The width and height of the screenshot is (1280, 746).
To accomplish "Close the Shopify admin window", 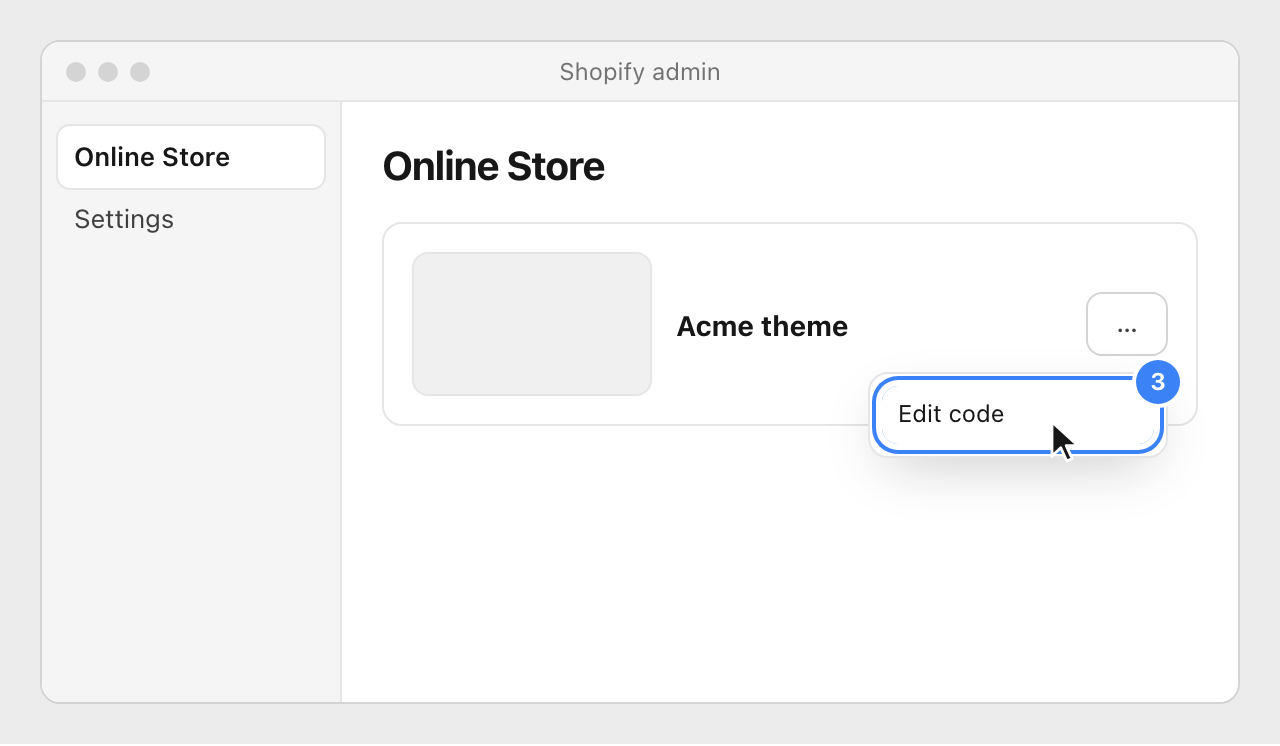I will [76, 72].
